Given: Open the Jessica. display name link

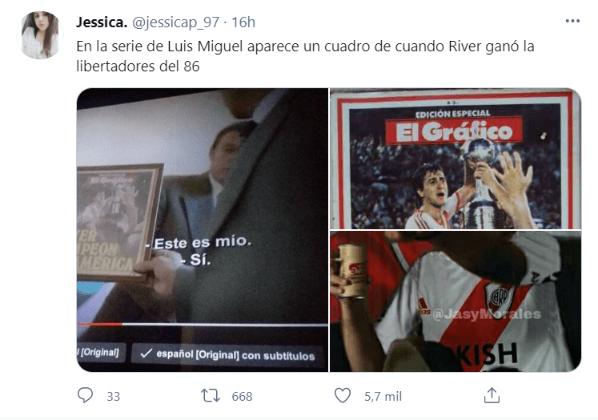Looking at the screenshot, I should [x=101, y=22].
